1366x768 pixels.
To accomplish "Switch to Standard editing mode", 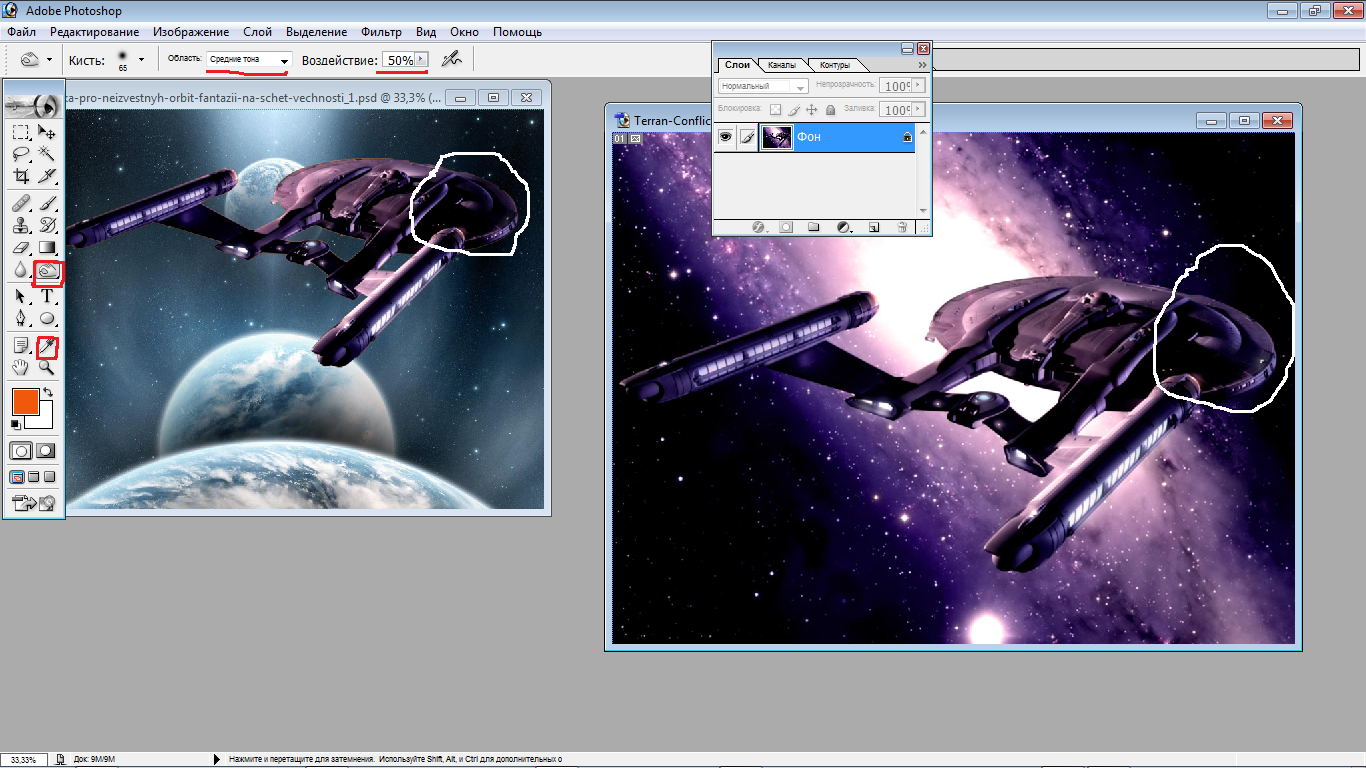I will click(21, 451).
